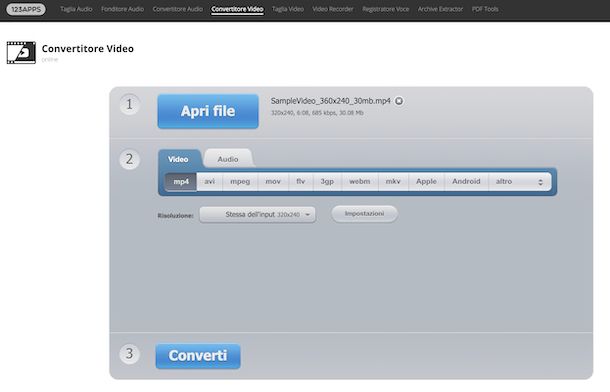This screenshot has height=392, width=610.
Task: Select flv output format
Action: tap(301, 182)
